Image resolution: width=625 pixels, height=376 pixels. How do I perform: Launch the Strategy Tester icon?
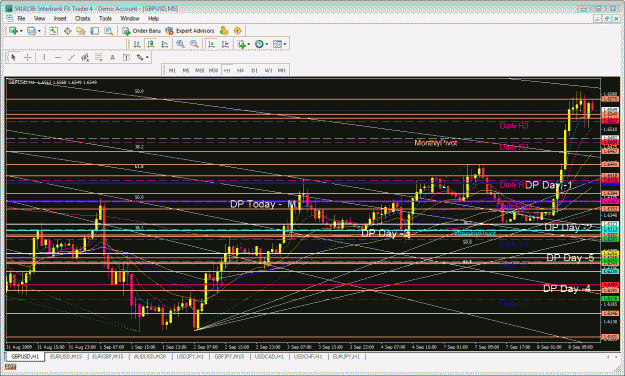(x=108, y=31)
